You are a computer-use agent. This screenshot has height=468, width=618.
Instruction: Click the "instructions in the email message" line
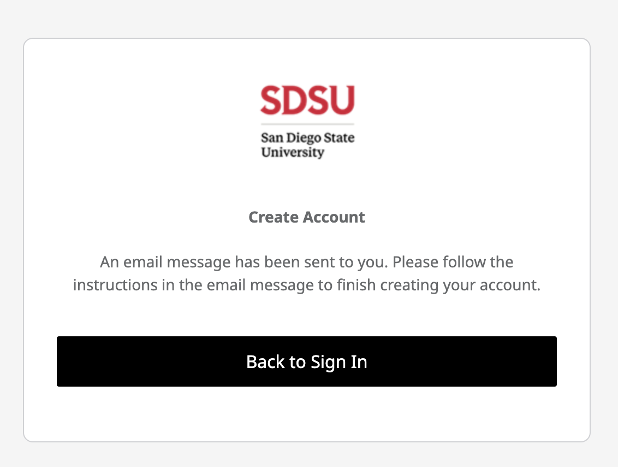(307, 285)
